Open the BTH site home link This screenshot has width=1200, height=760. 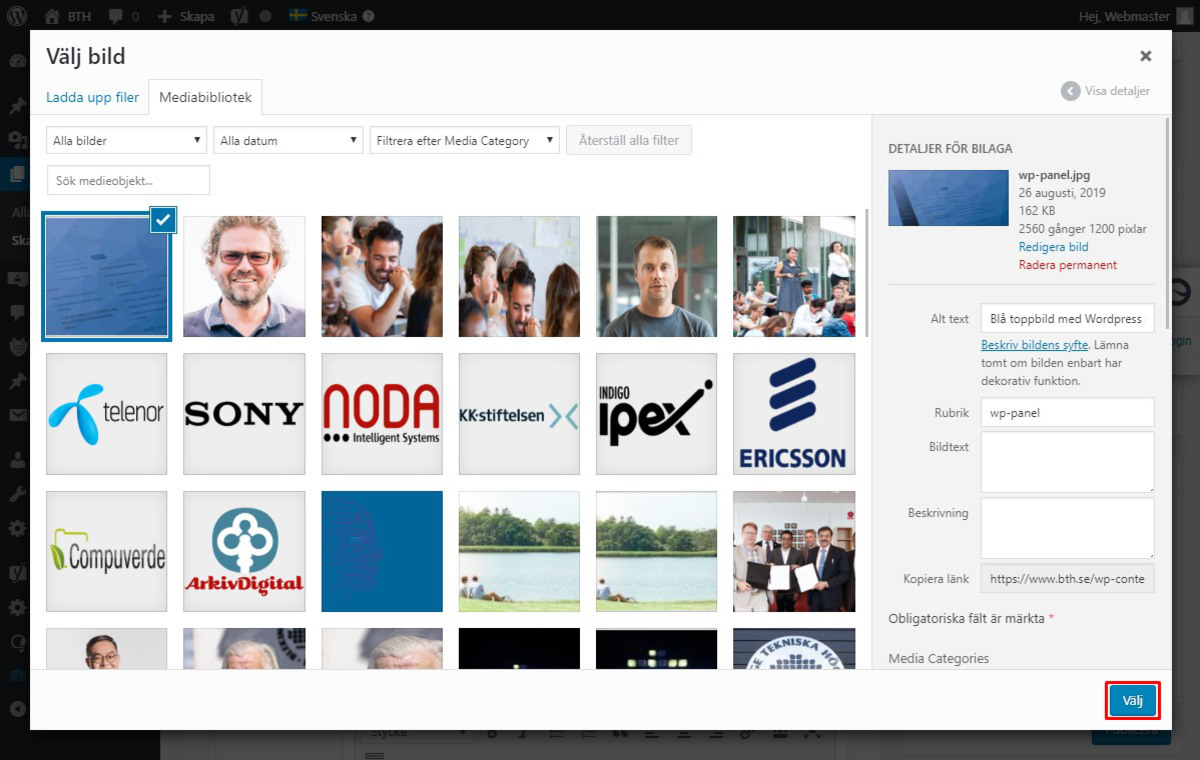(68, 16)
